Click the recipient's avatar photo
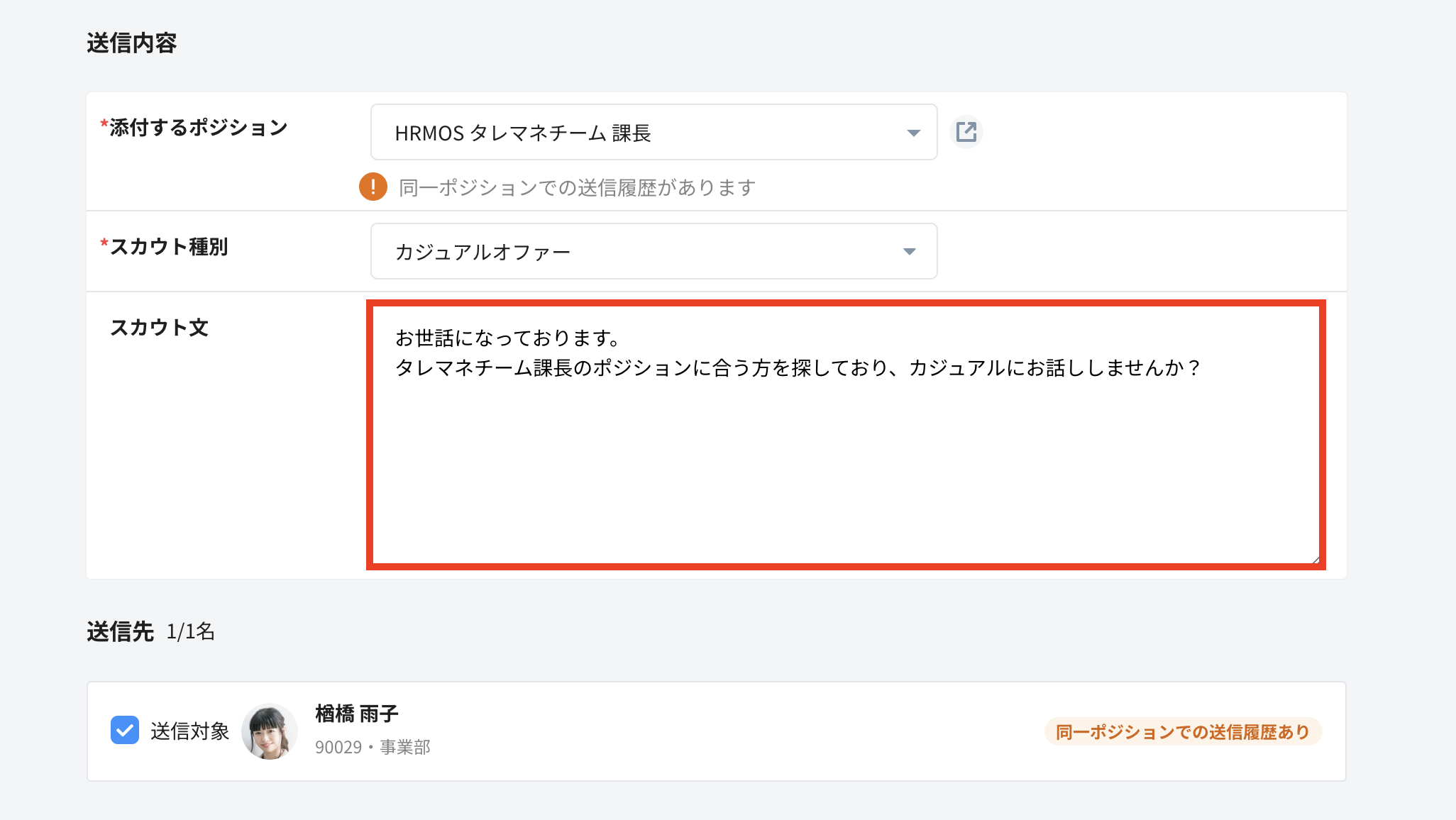1456x820 pixels. (270, 731)
